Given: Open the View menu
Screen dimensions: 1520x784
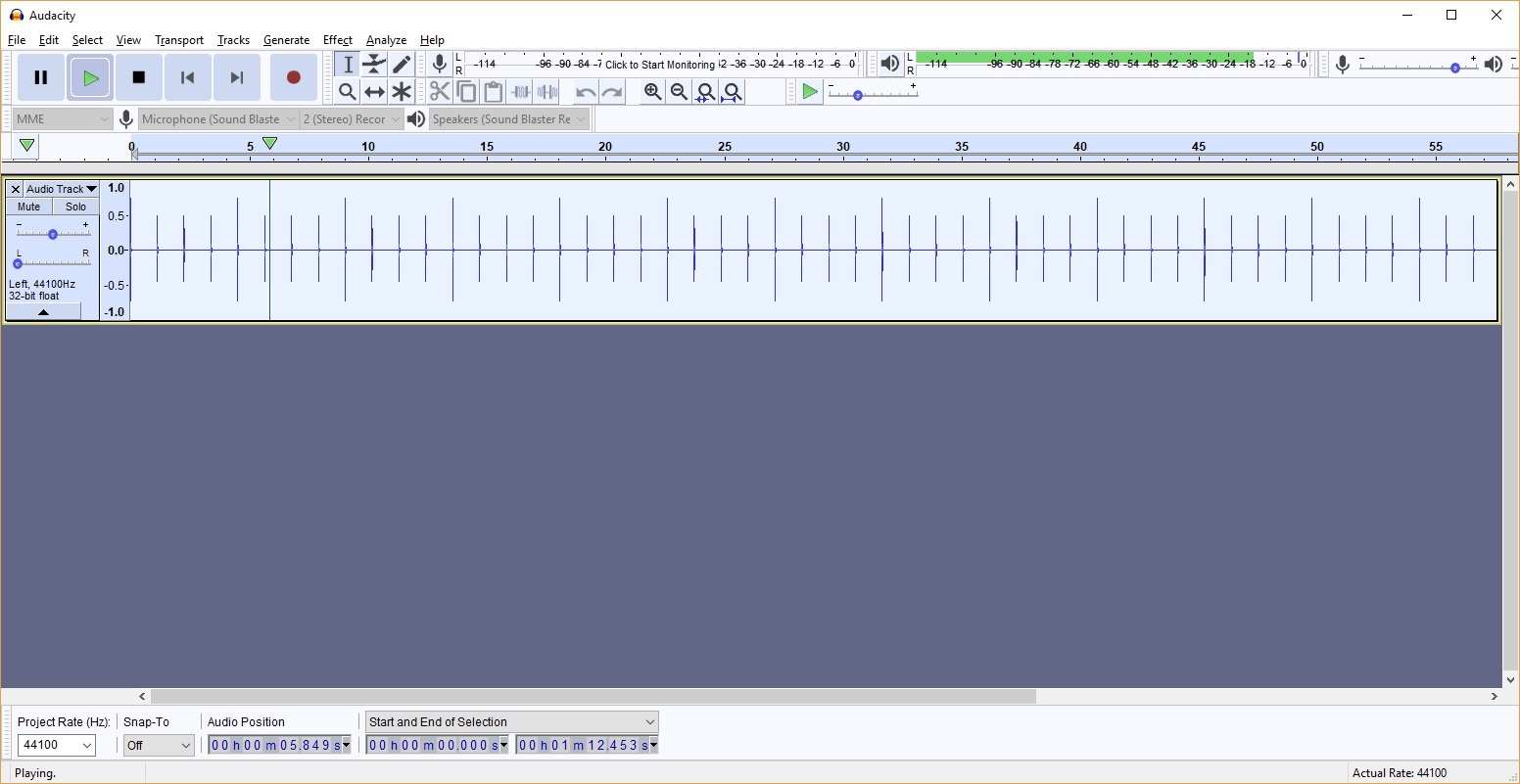Looking at the screenshot, I should tap(128, 40).
